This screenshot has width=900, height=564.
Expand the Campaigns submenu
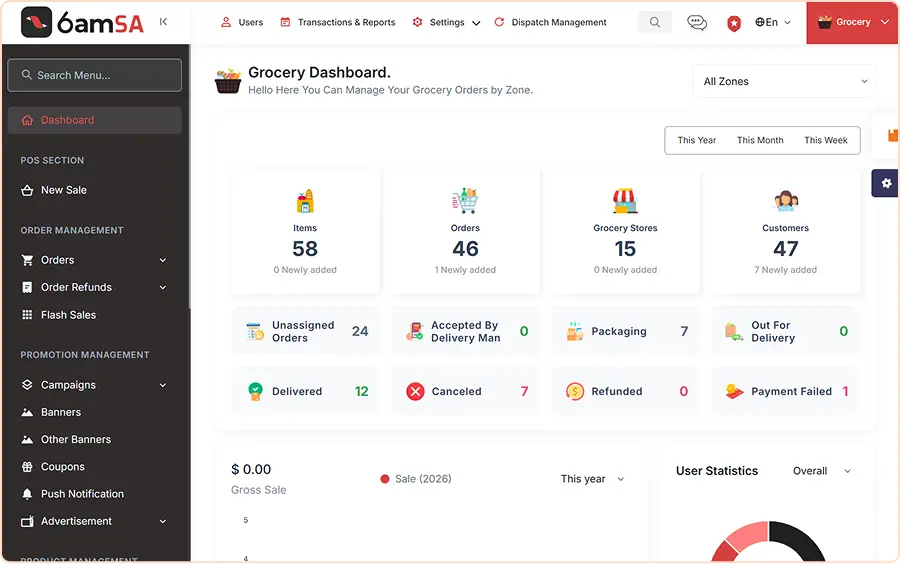(x=163, y=385)
